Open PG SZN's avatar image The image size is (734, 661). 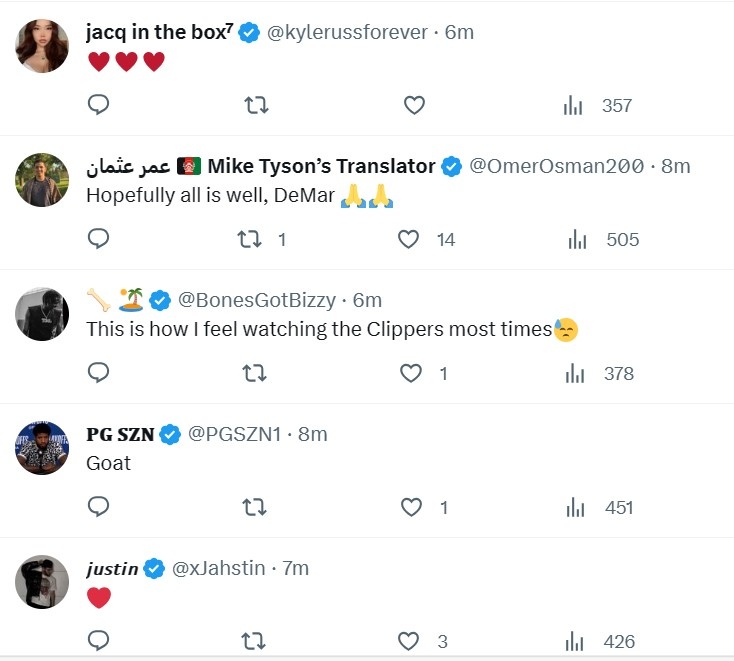pos(42,448)
